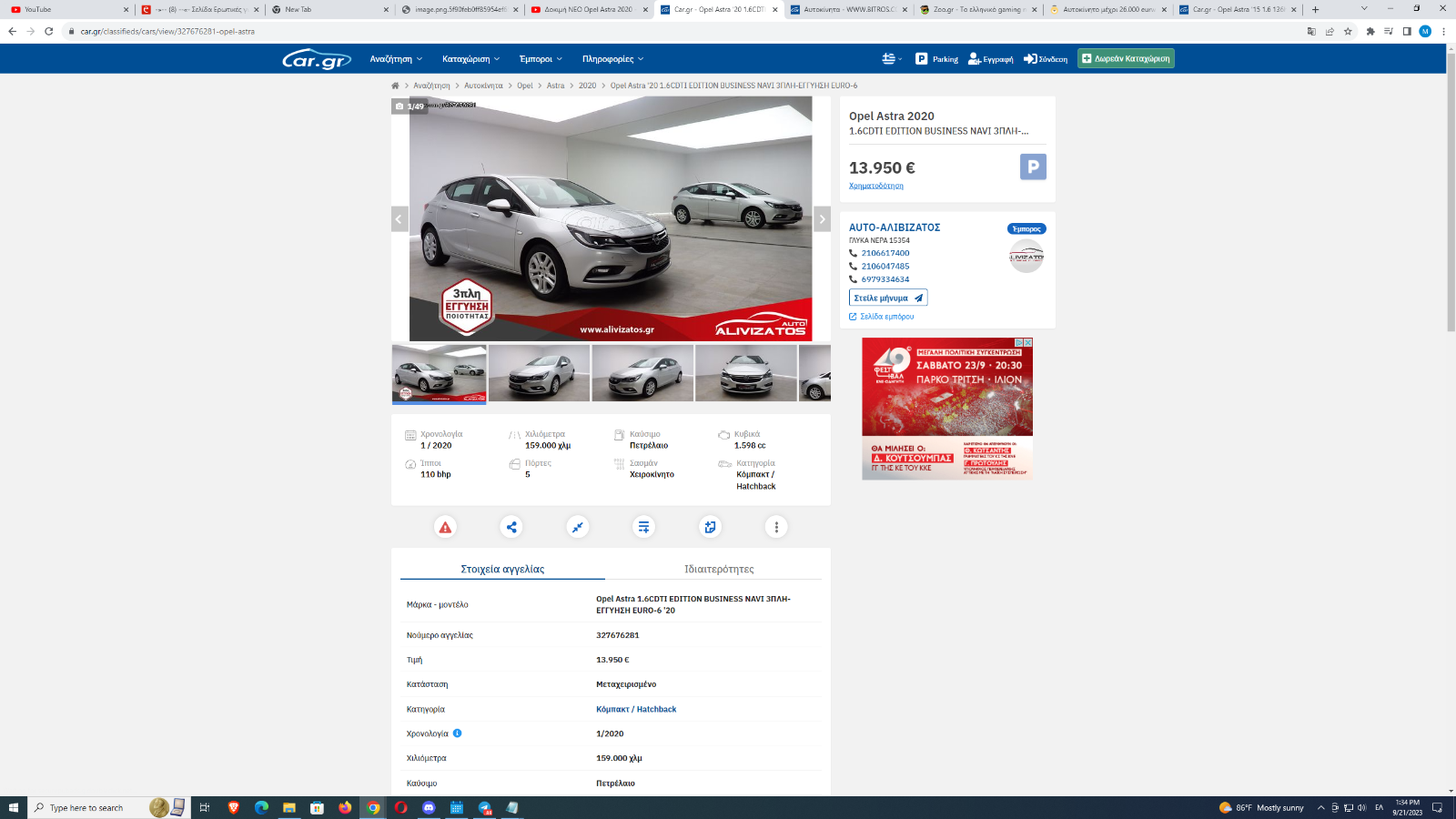Call phone number 6979334634
Screen dimensions: 1456x819
[885, 279]
